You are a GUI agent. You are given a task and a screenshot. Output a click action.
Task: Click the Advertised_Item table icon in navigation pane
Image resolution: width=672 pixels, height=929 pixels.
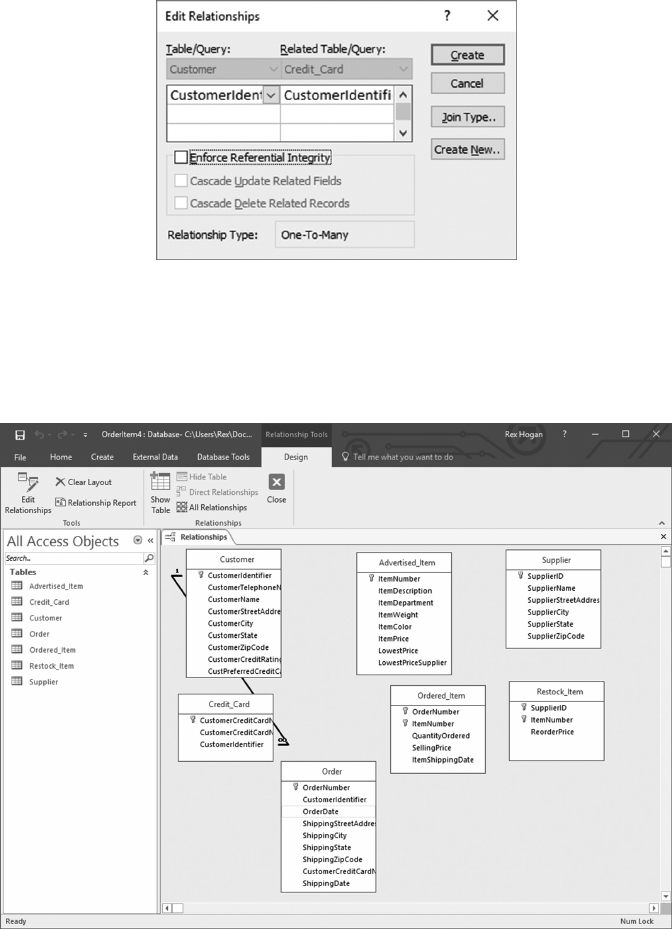[x=17, y=586]
